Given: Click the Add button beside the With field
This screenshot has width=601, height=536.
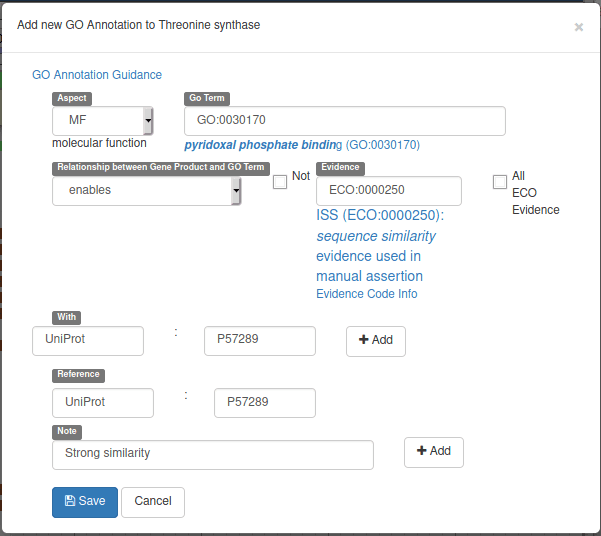Looking at the screenshot, I should click(376, 341).
